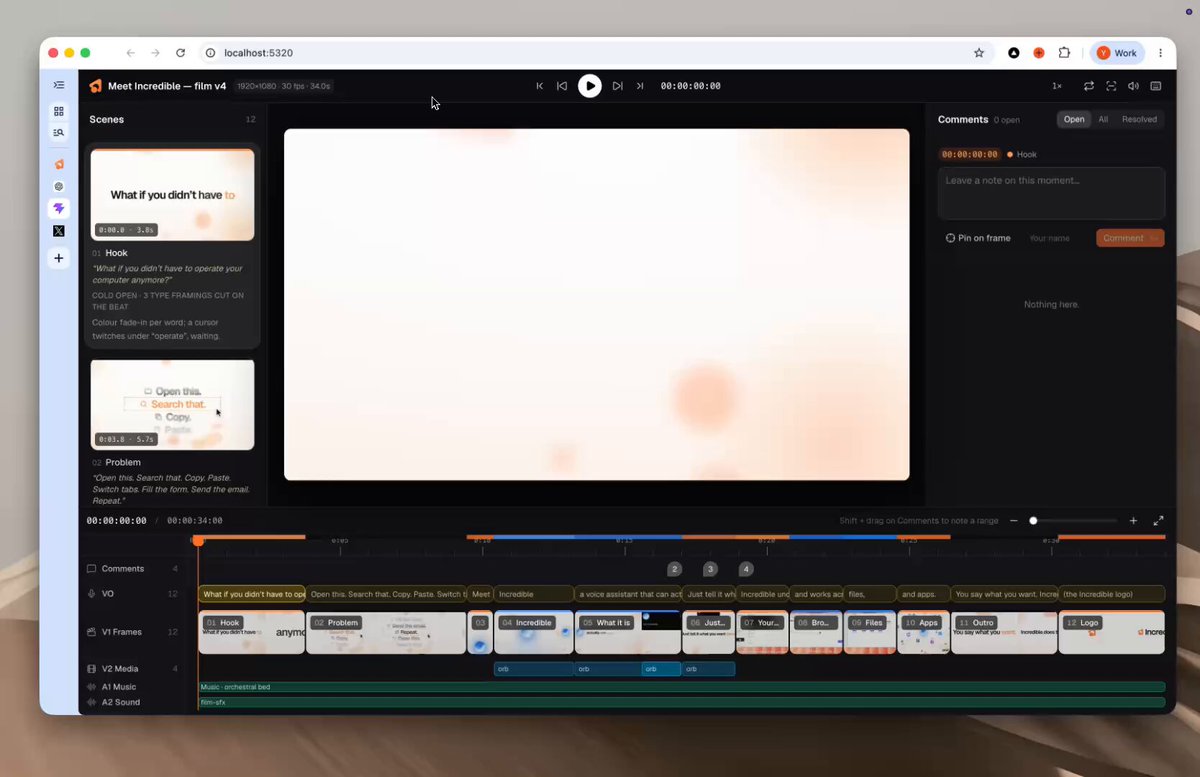Image resolution: width=1200 pixels, height=777 pixels.
Task: Mute the preview volume
Action: (x=1133, y=86)
